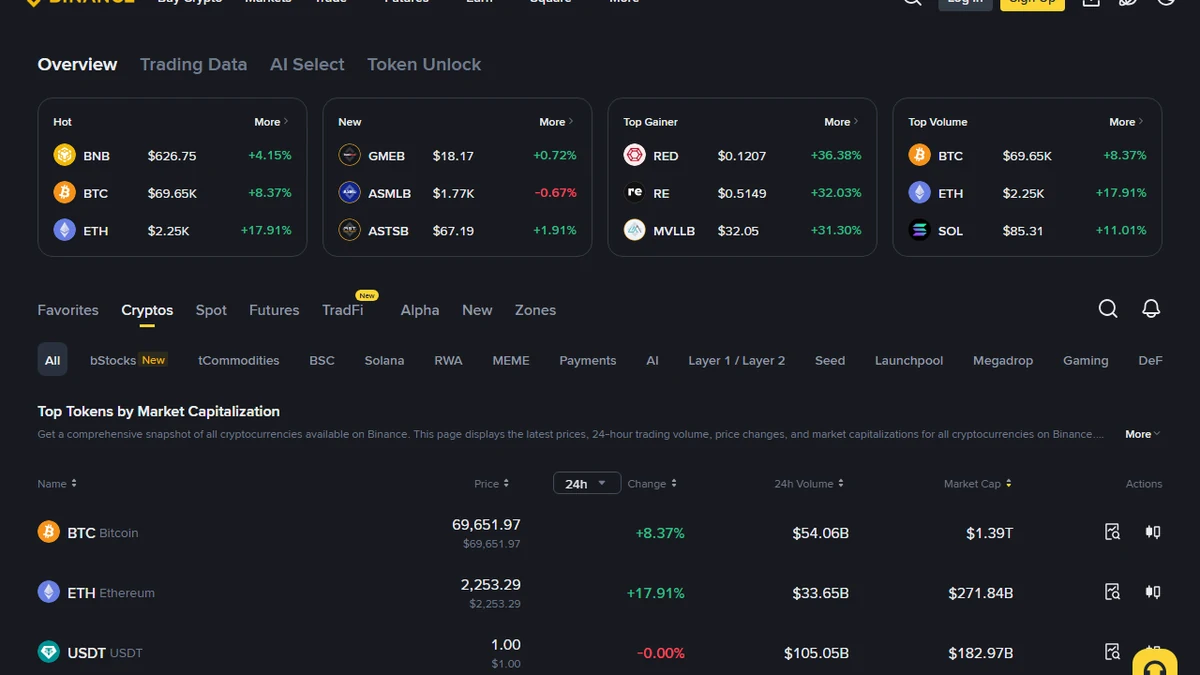Click the candlestick trade icon for BTC
Screen dimensions: 1200x675
coord(1153,532)
